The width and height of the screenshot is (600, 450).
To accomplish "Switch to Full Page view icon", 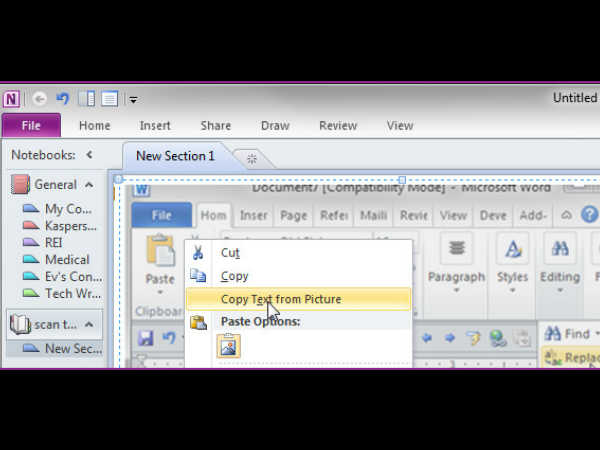I will [109, 99].
